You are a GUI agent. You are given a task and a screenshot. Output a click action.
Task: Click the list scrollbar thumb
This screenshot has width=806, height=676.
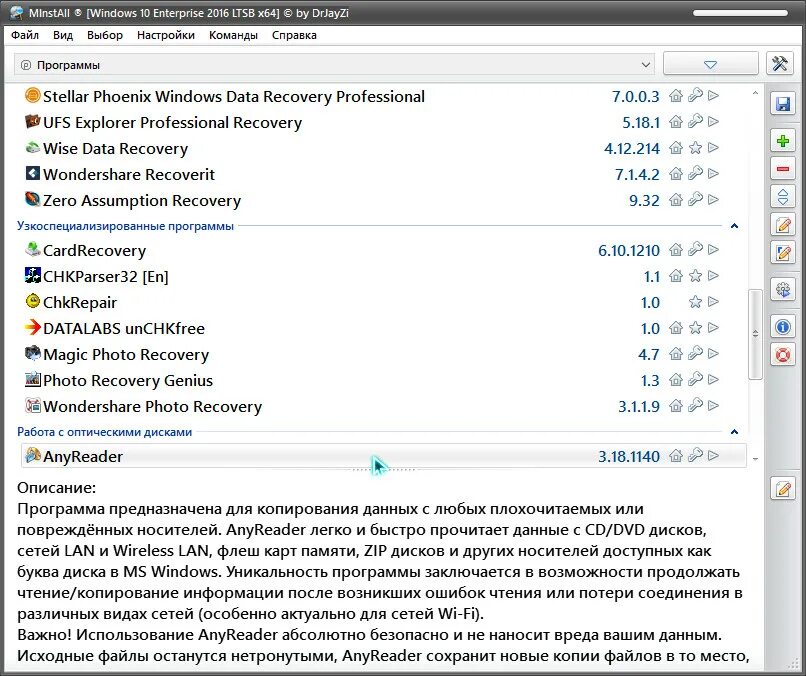[x=755, y=334]
